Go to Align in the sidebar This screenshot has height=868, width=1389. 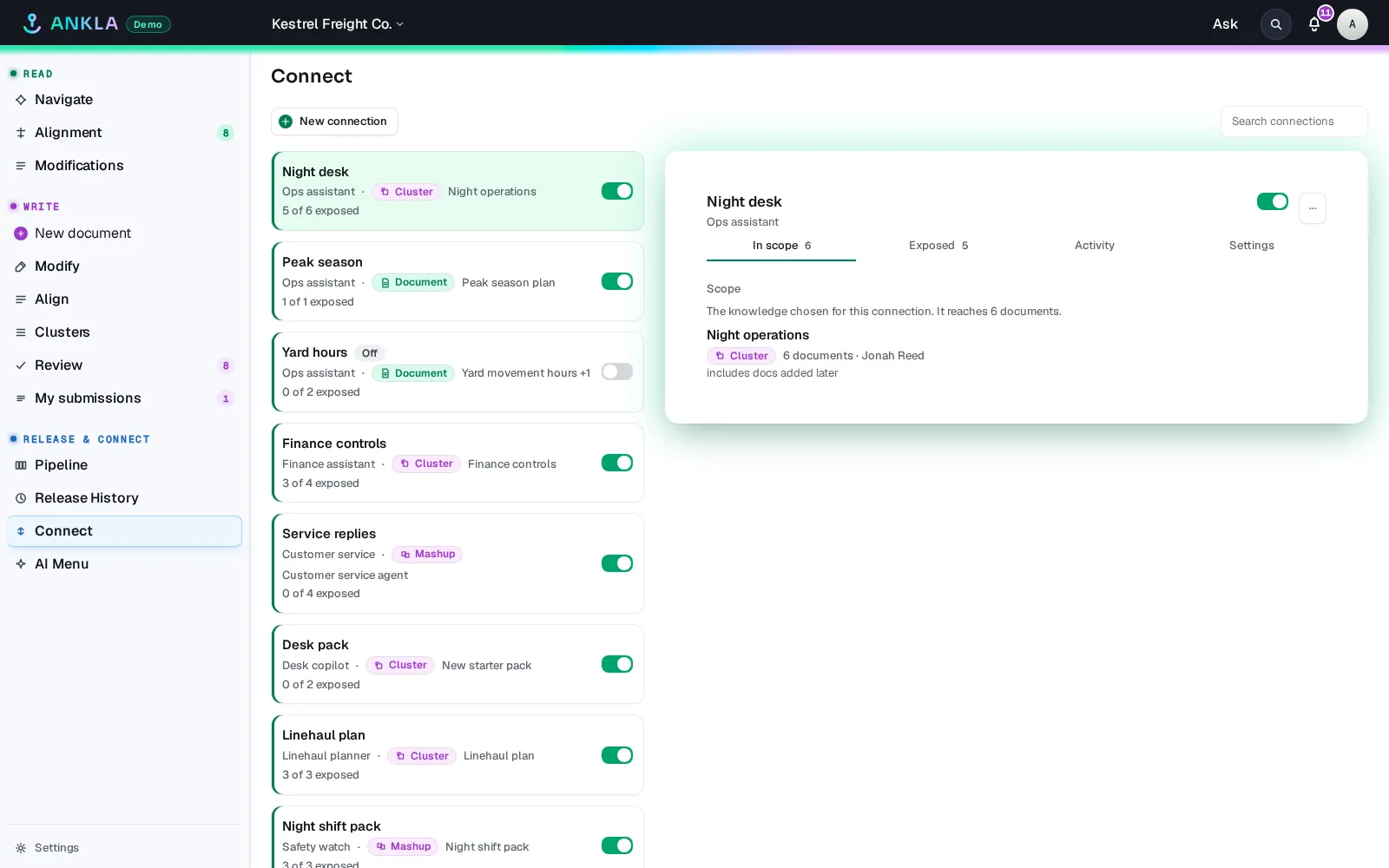click(124, 299)
